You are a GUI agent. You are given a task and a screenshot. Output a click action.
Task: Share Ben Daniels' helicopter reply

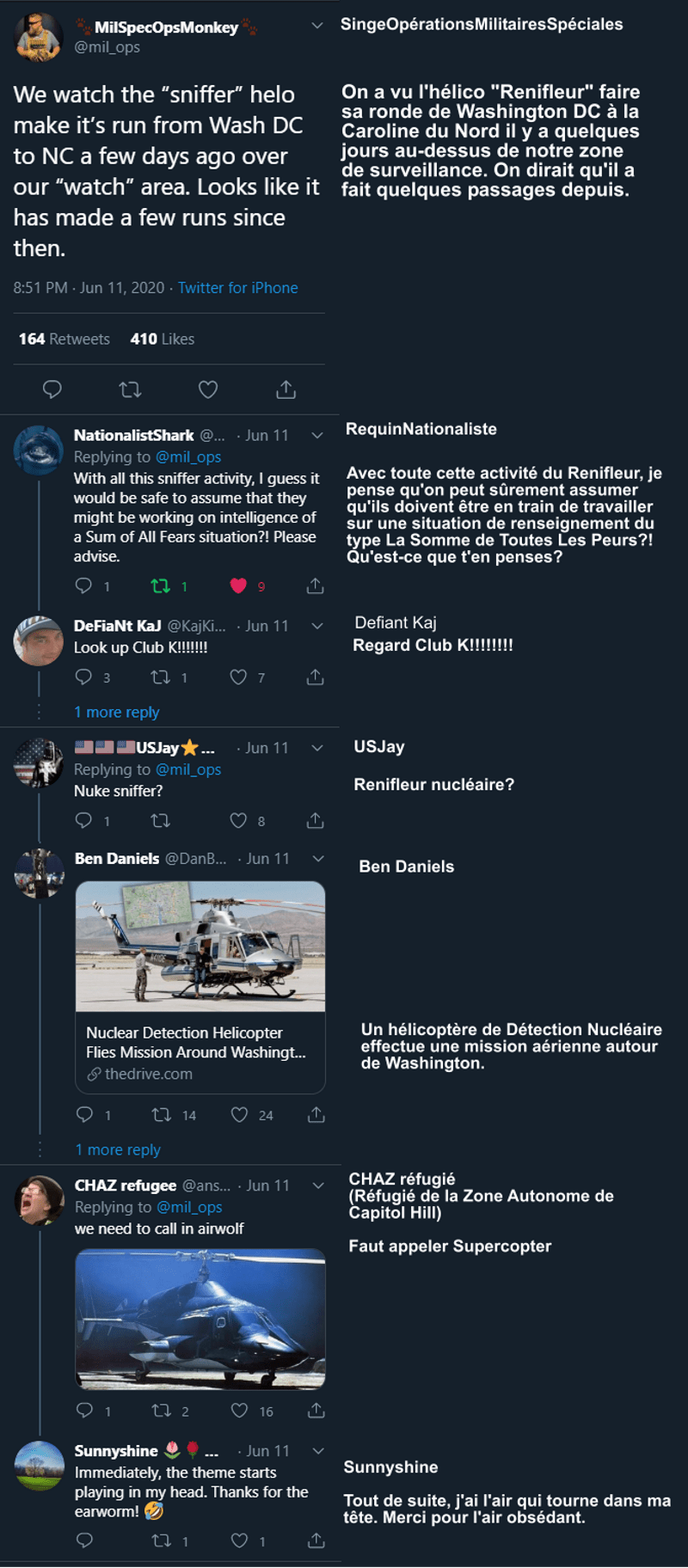point(315,1114)
